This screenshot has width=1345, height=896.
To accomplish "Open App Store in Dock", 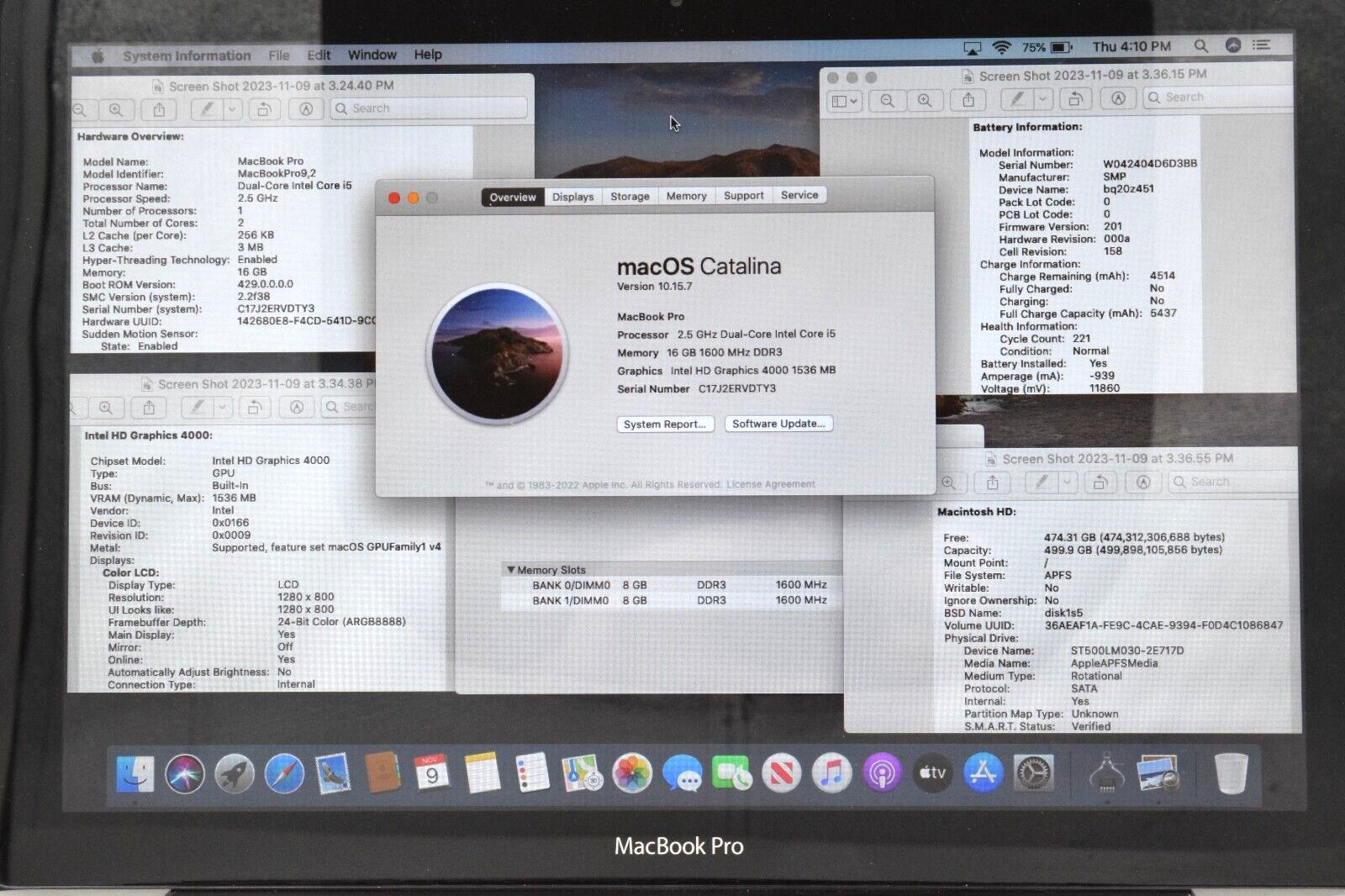I will coord(983,773).
